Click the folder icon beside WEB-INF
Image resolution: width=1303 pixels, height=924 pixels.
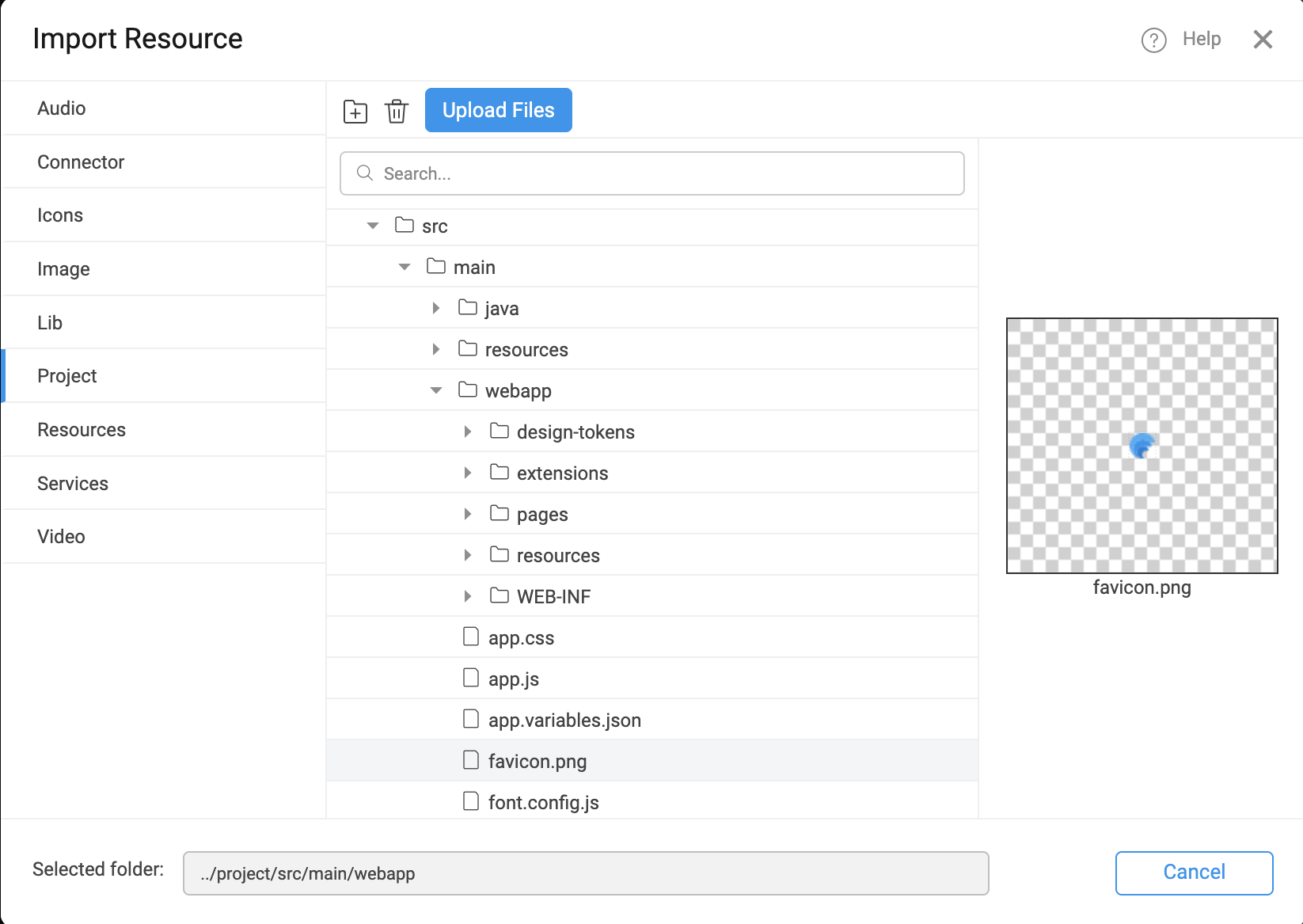499,596
